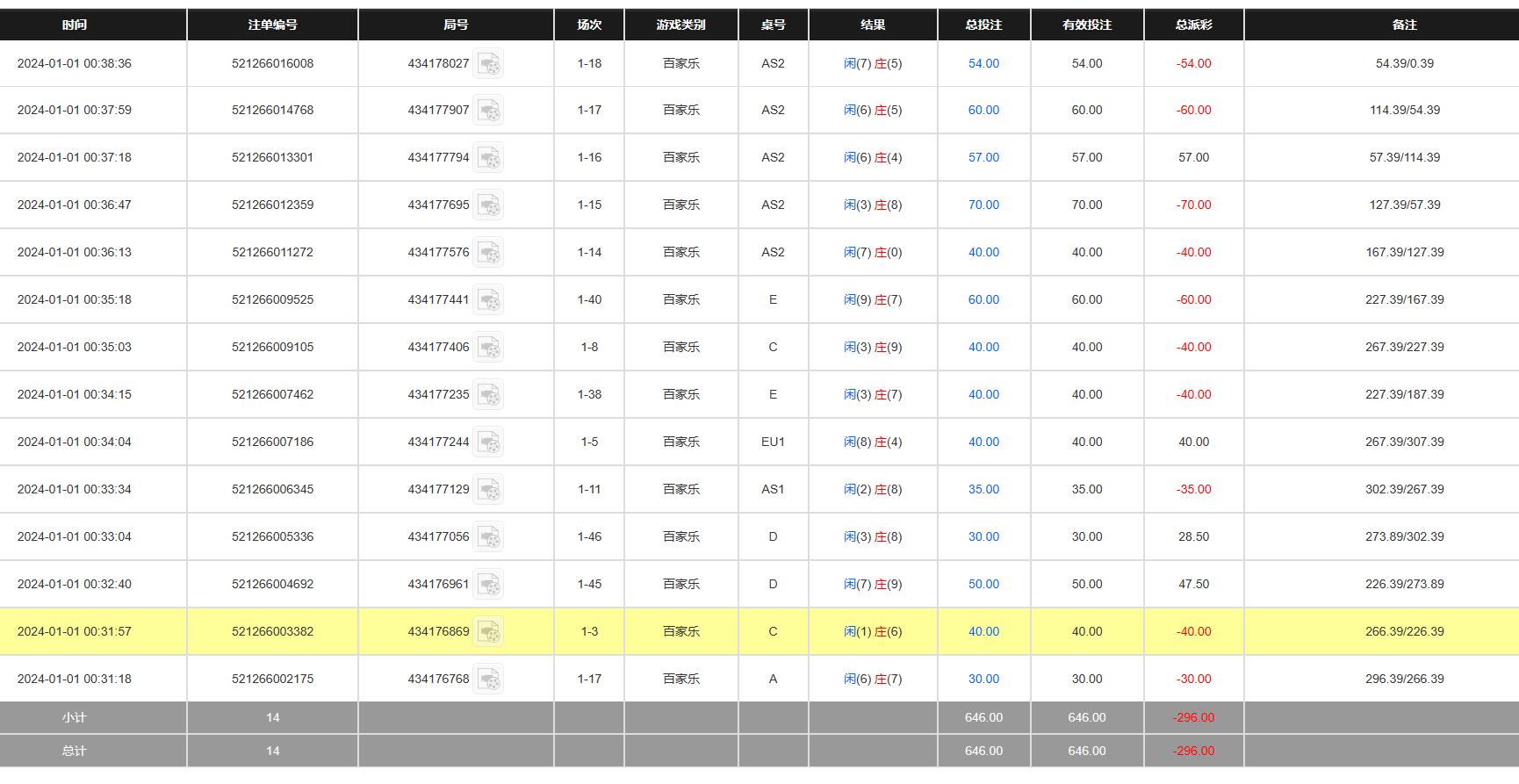Viewport: 1519px width, 784px height.
Task: Click remark 296.39/266.39
Action: 1405,679
